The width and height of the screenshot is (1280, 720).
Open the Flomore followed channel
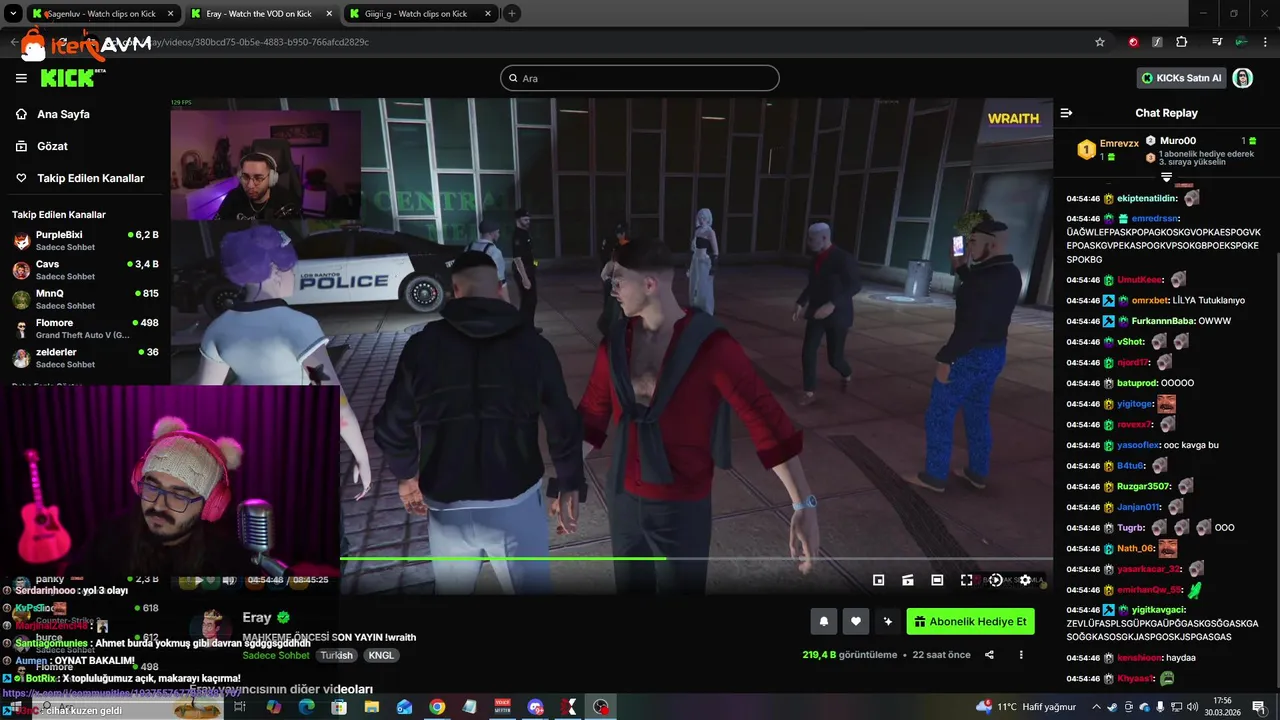click(85, 328)
